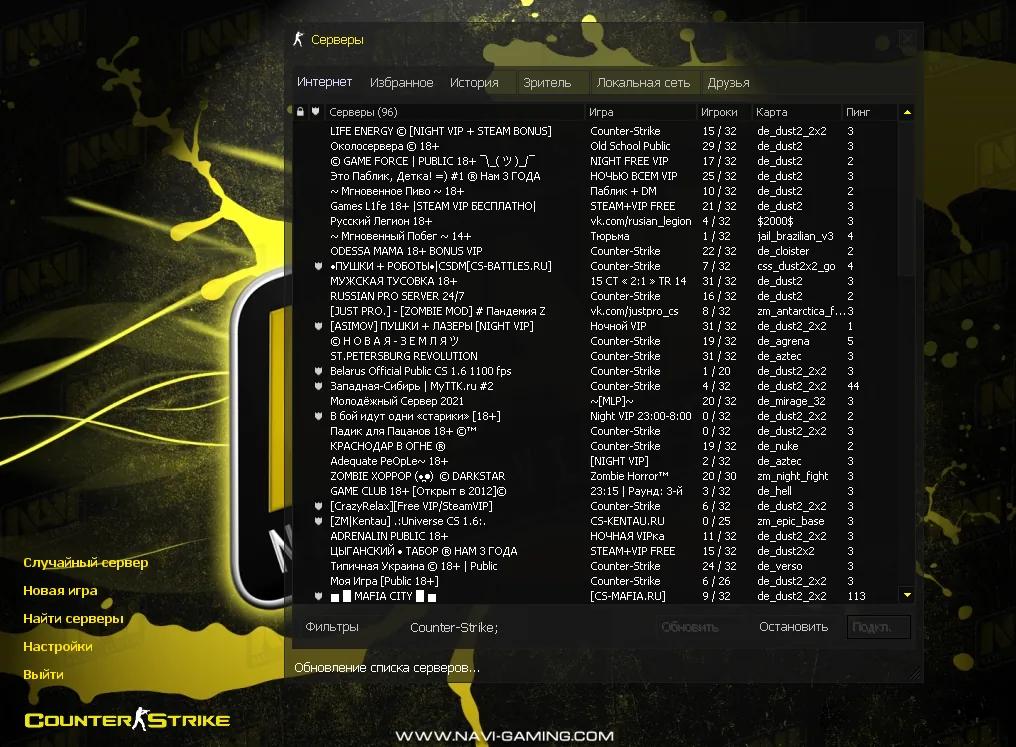Sort by Карта column header
1016x747 pixels.
coord(796,112)
